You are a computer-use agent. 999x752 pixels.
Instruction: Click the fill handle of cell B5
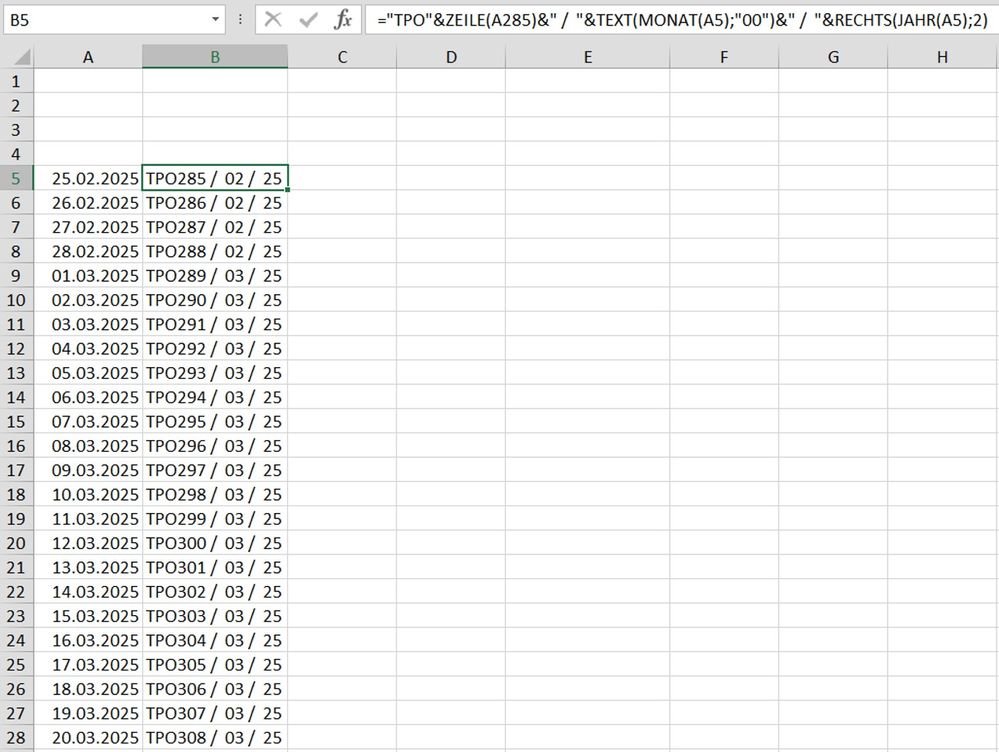[288, 190]
